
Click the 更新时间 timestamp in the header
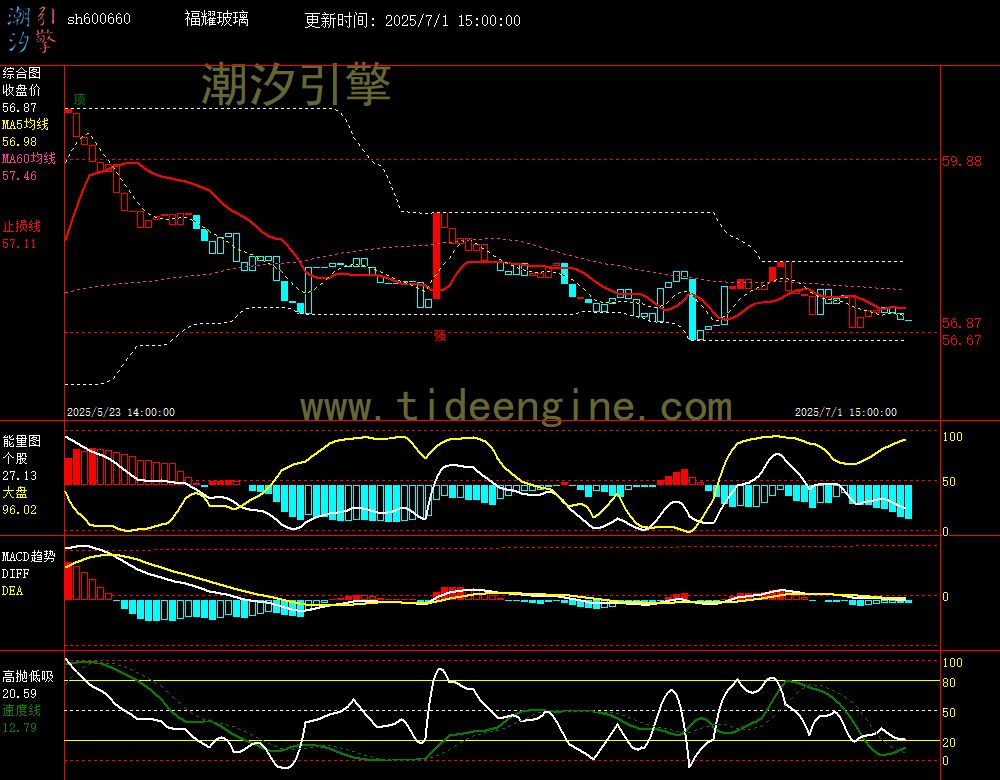coord(412,20)
